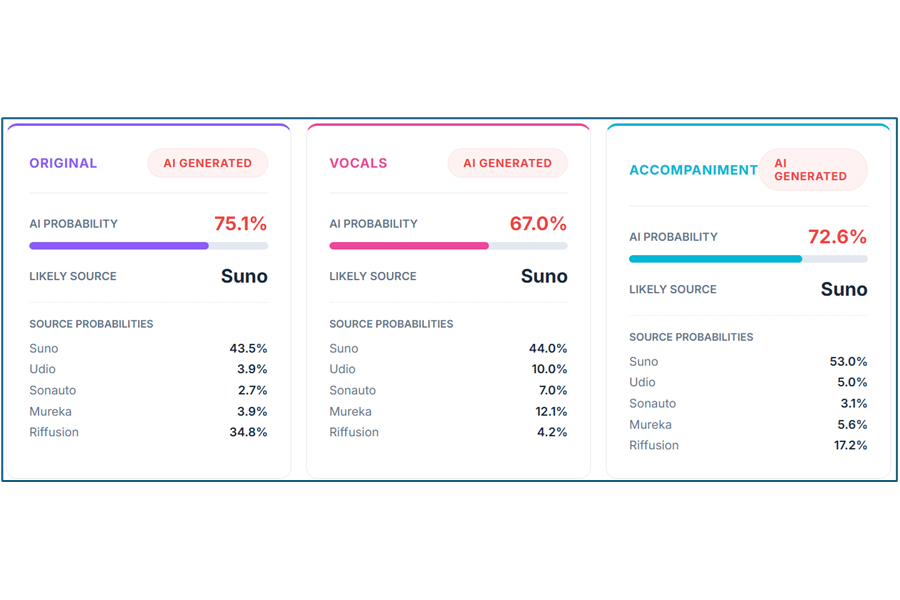Image resolution: width=900 pixels, height=600 pixels.
Task: Click the pink Vocals AI probability bar
Action: [448, 245]
